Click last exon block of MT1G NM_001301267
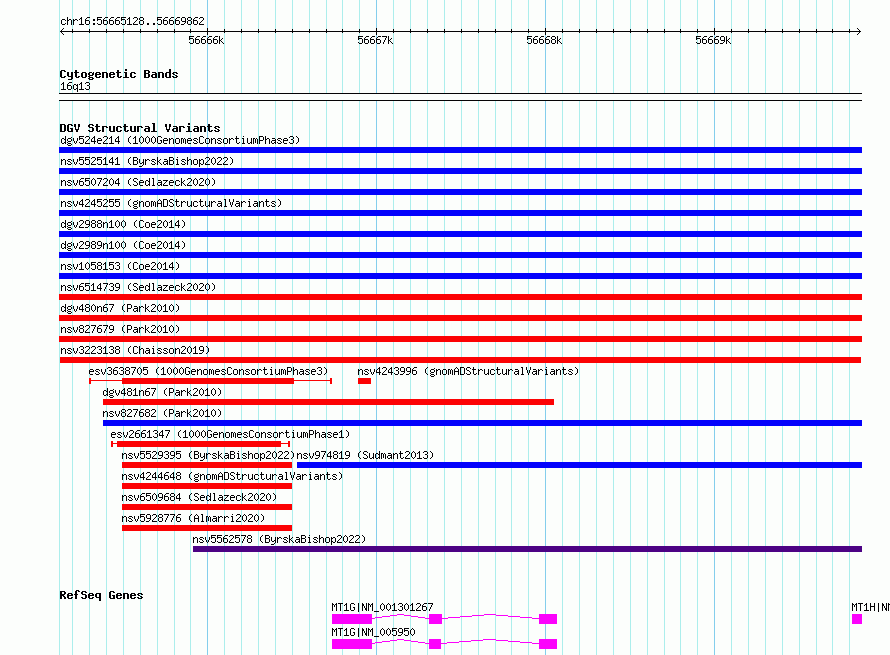 548,619
